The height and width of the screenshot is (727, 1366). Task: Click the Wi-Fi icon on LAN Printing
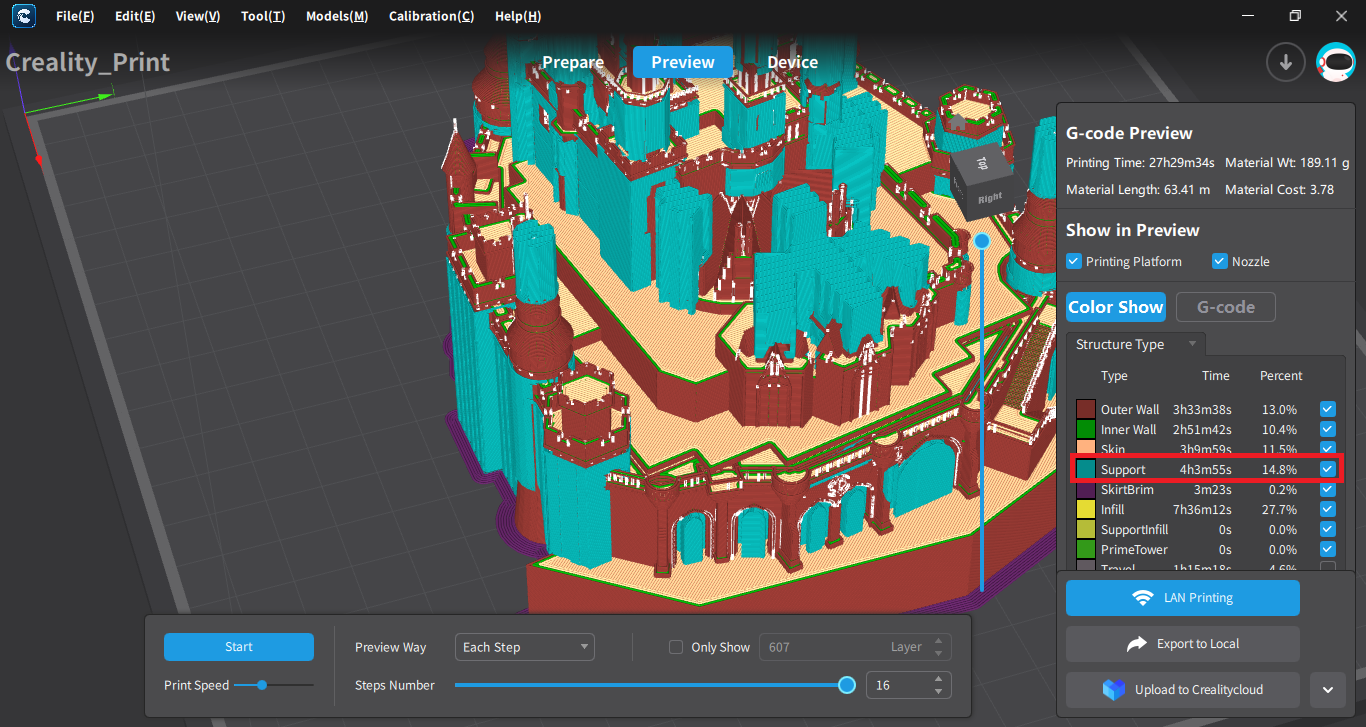point(1142,598)
